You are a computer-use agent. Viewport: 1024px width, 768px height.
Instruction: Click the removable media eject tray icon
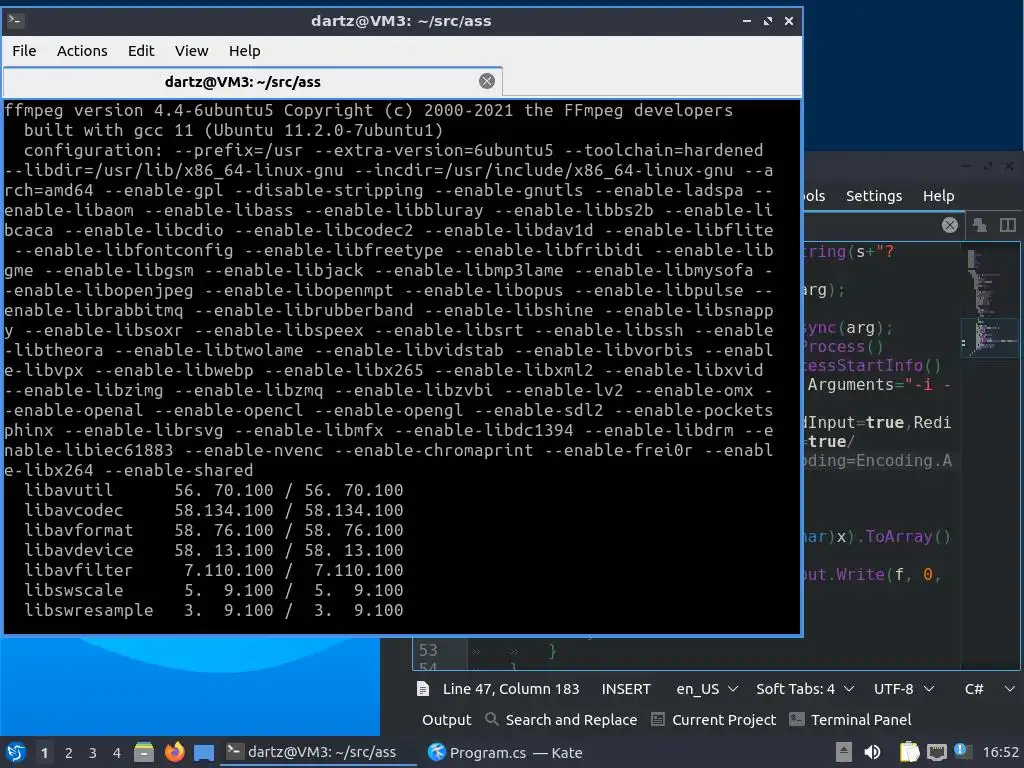point(843,752)
